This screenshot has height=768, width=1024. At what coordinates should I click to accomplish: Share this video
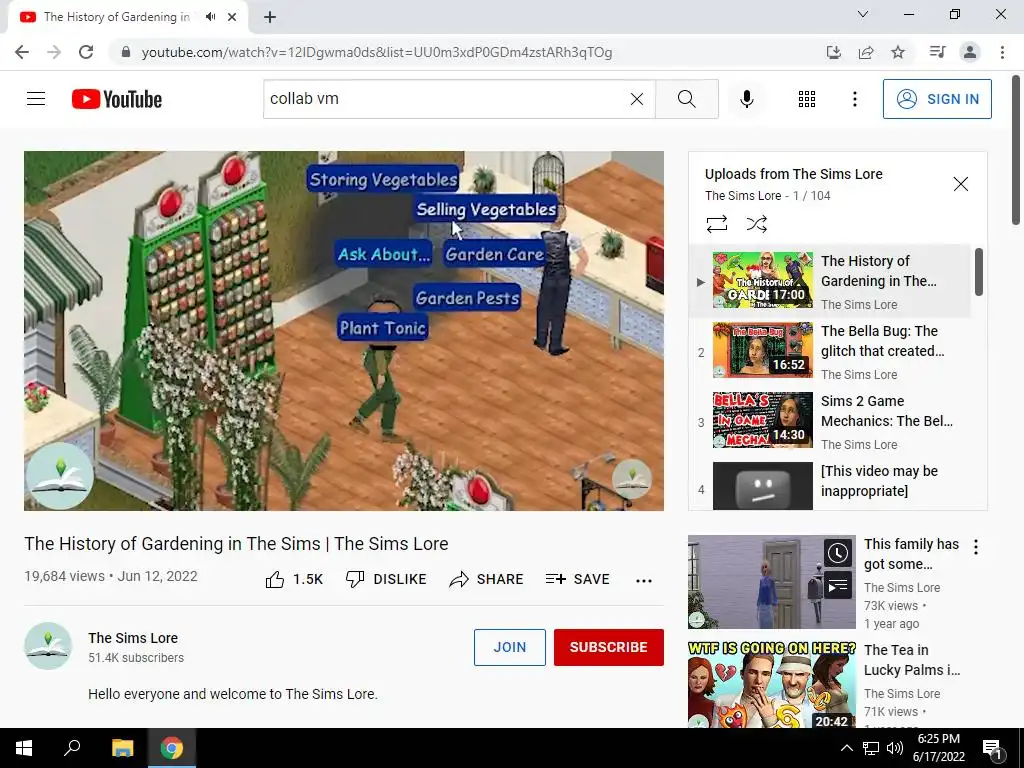(x=487, y=579)
